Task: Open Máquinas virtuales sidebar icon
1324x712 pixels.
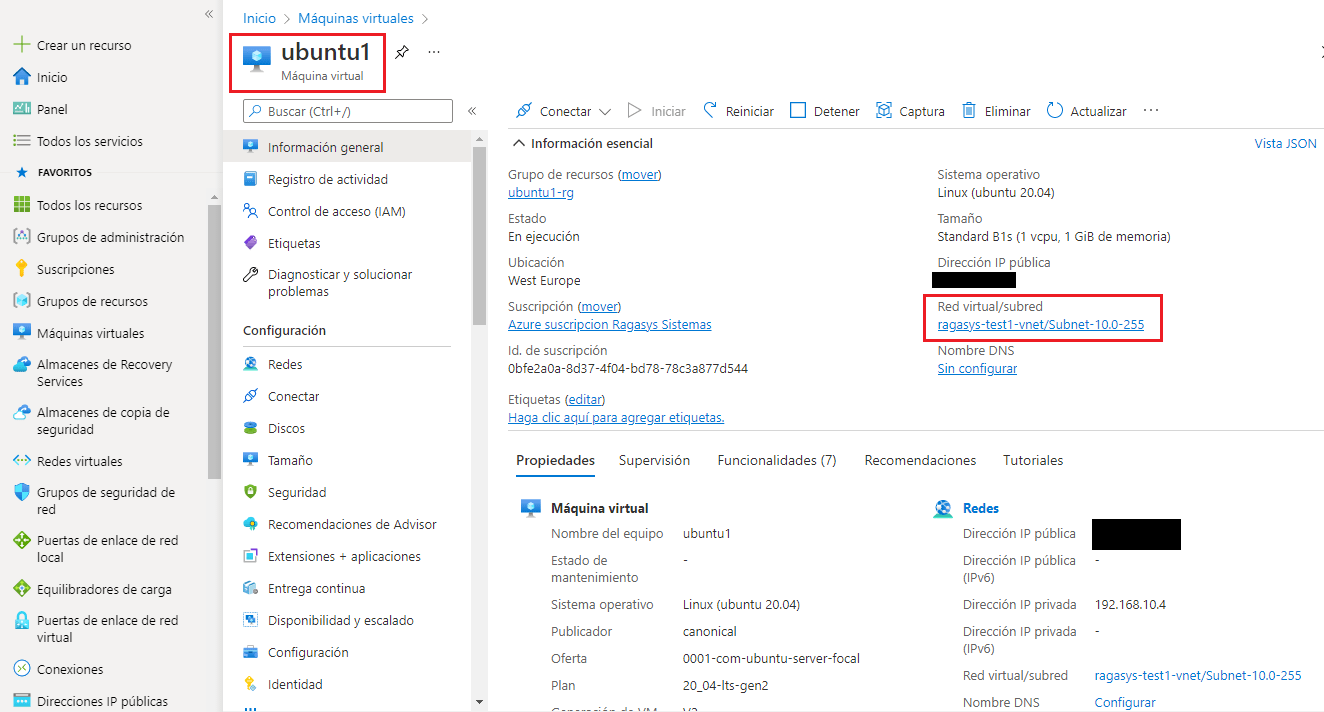Action: click(21, 333)
